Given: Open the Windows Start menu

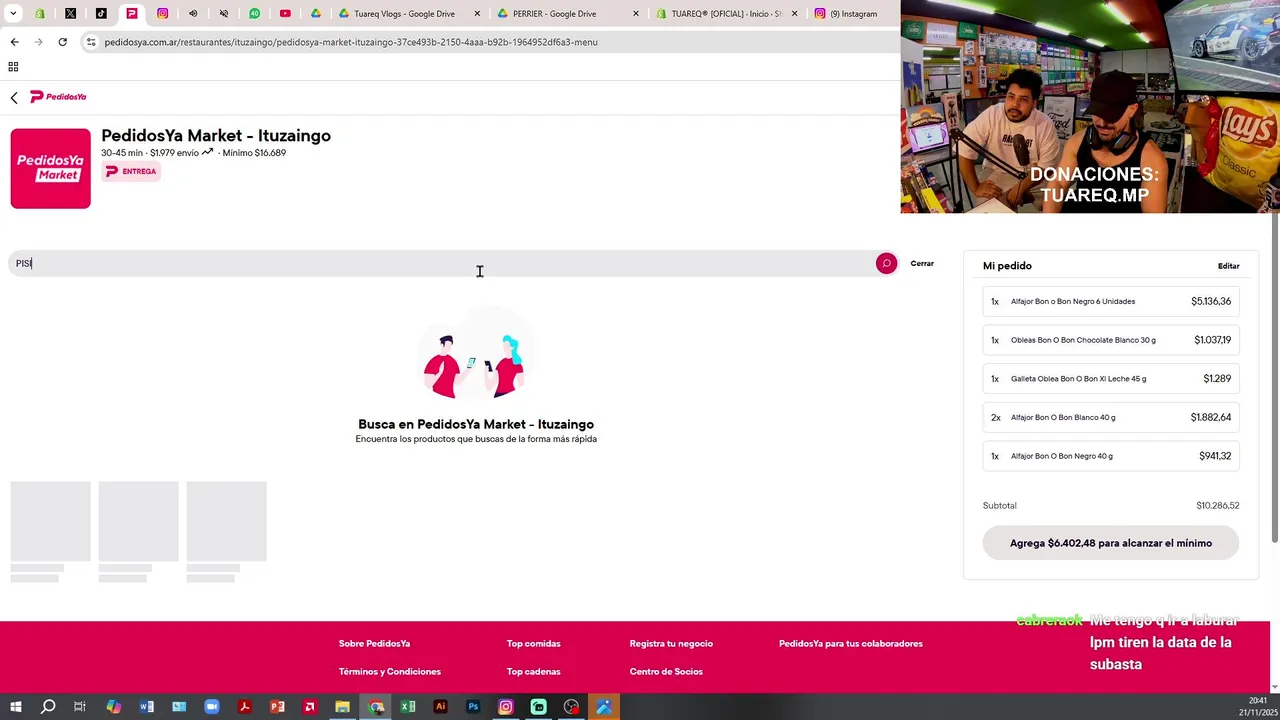Looking at the screenshot, I should pyautogui.click(x=15, y=707).
